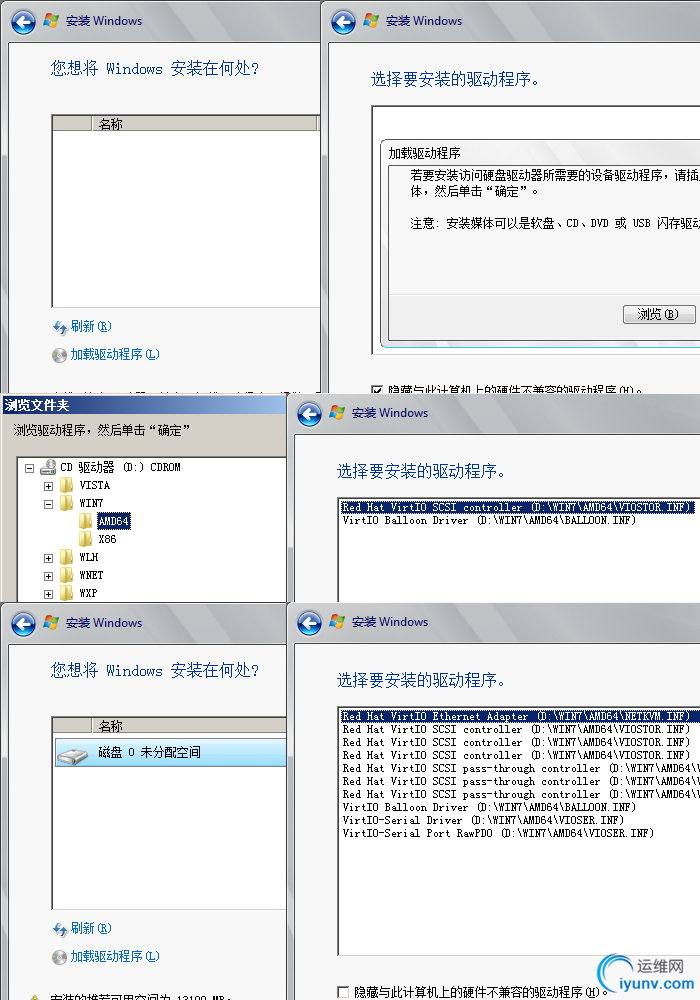Screen dimensions: 700x1000
Task: Click 刷新(R) in the 磁盘 0 window
Action: (x=91, y=929)
